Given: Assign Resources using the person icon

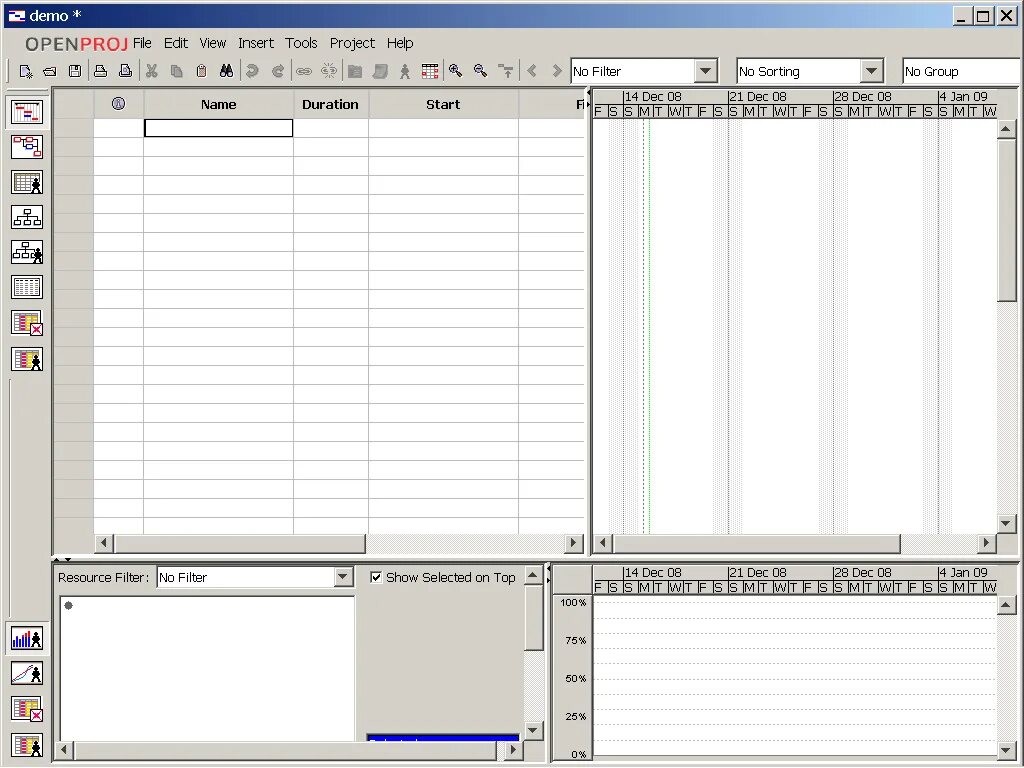Looking at the screenshot, I should tap(405, 71).
